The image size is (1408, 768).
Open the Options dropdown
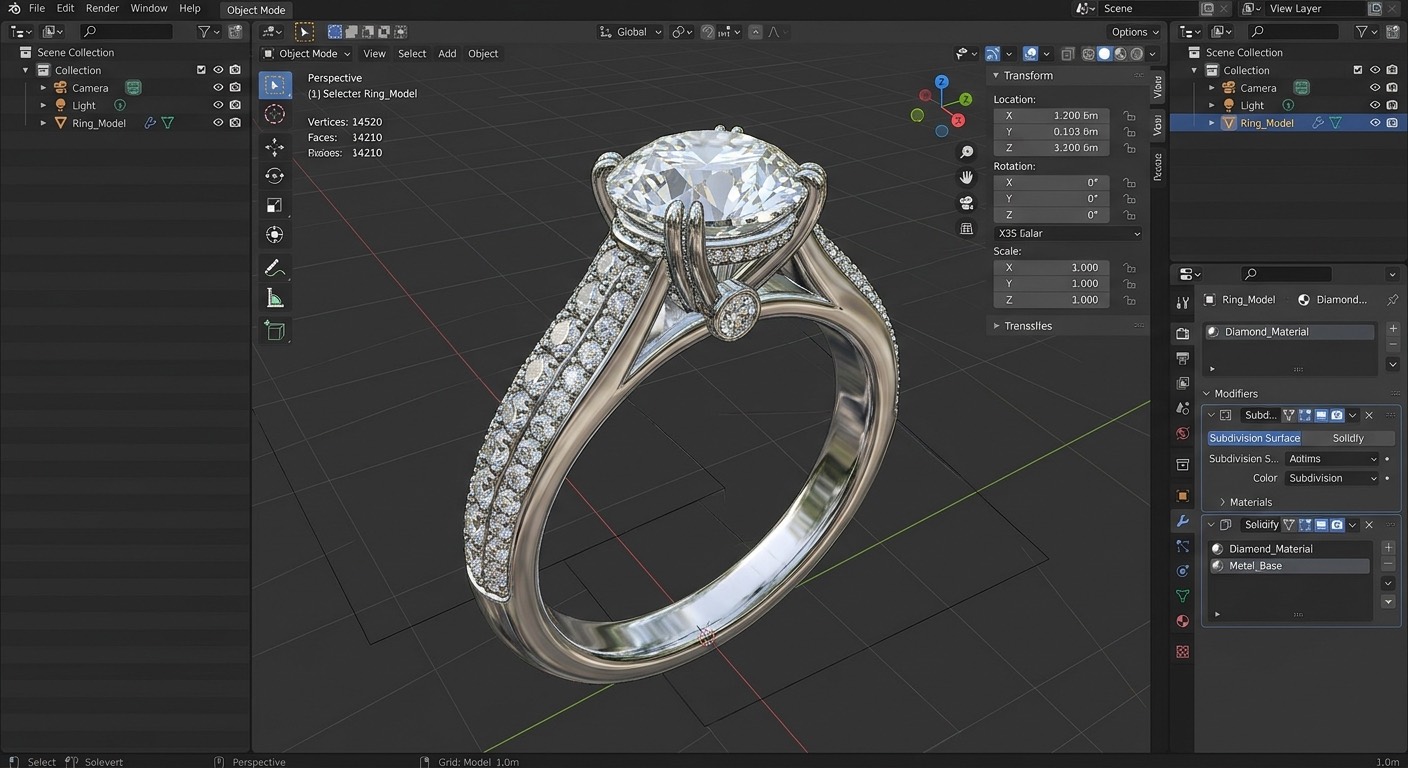(x=1134, y=32)
